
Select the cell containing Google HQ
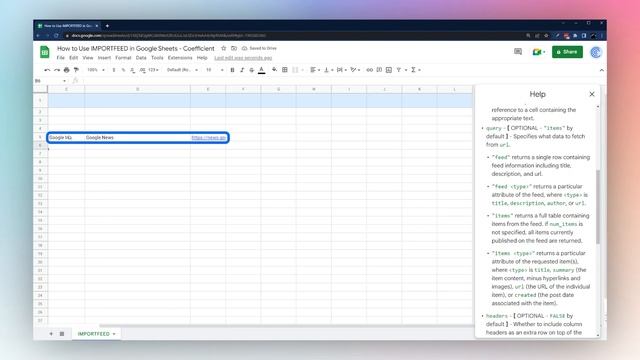pyautogui.click(x=66, y=138)
